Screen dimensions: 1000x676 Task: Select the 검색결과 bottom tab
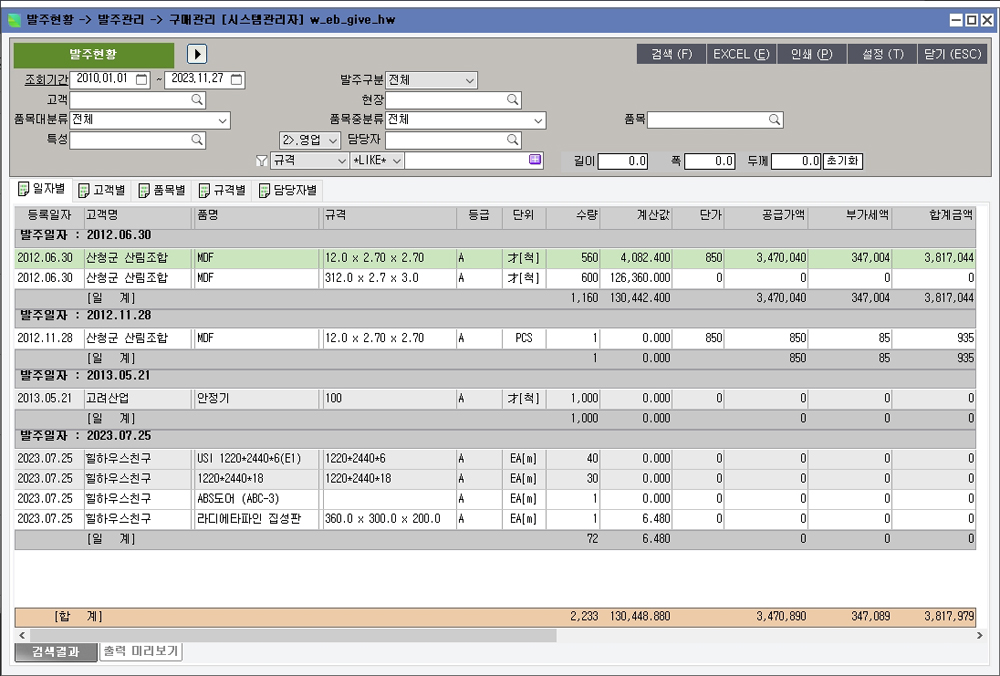point(55,652)
